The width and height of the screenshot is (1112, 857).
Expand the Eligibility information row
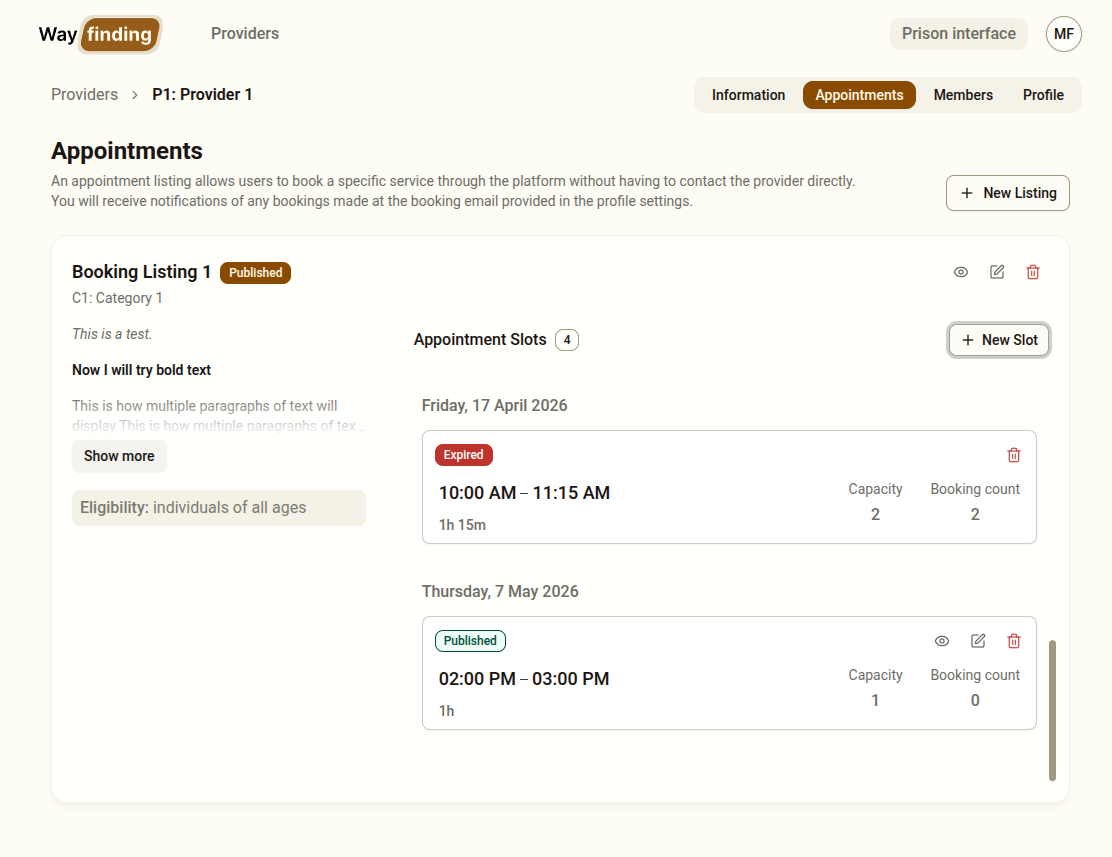pyautogui.click(x=218, y=507)
